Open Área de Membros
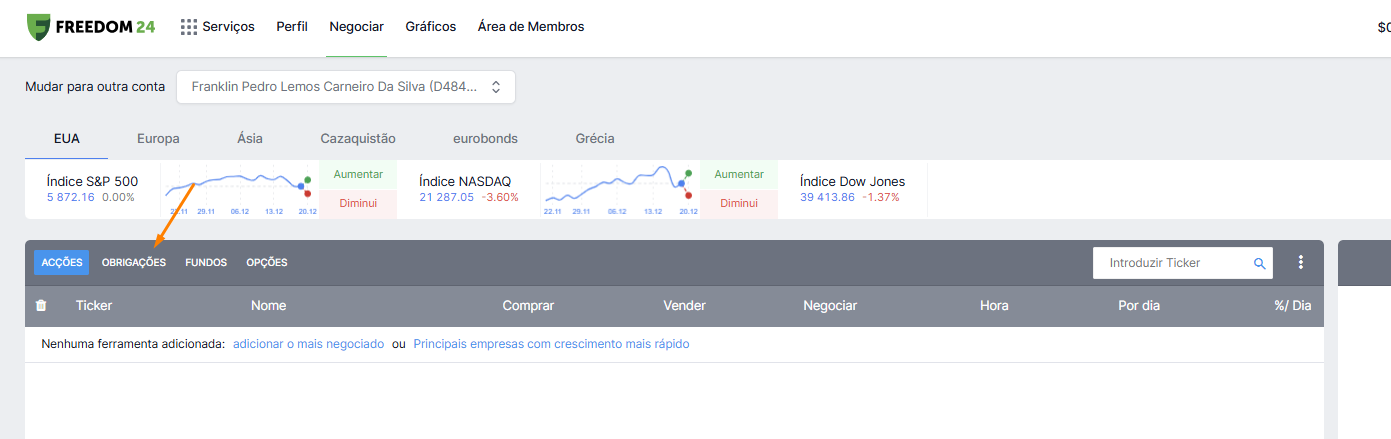The width and height of the screenshot is (1391, 439). (531, 27)
